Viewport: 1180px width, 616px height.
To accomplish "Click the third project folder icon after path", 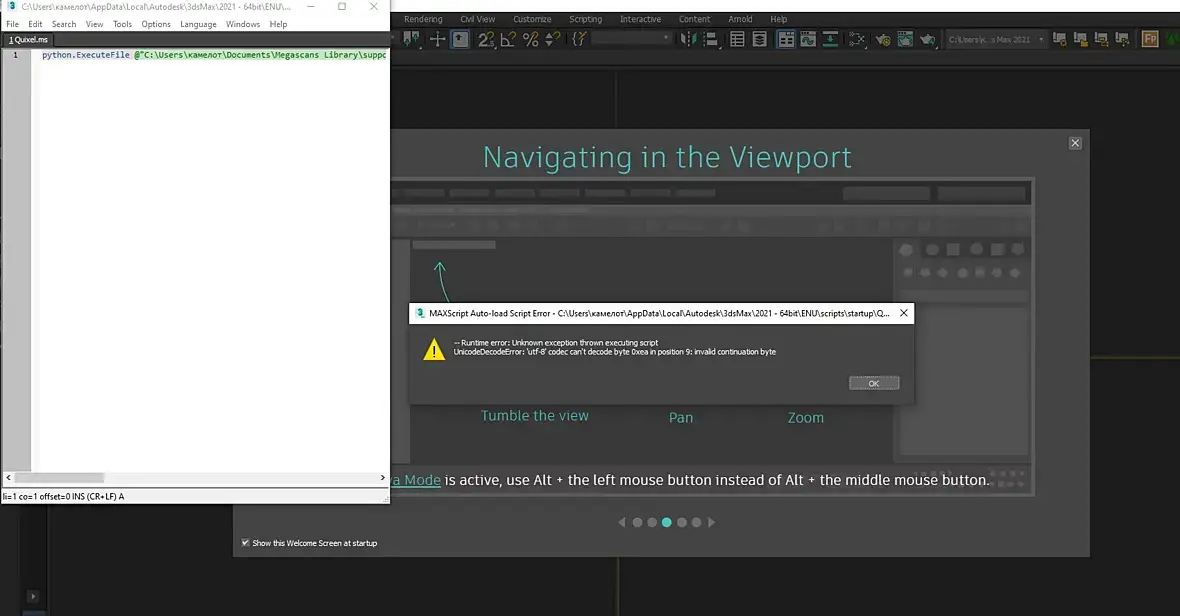I will tap(1102, 39).
